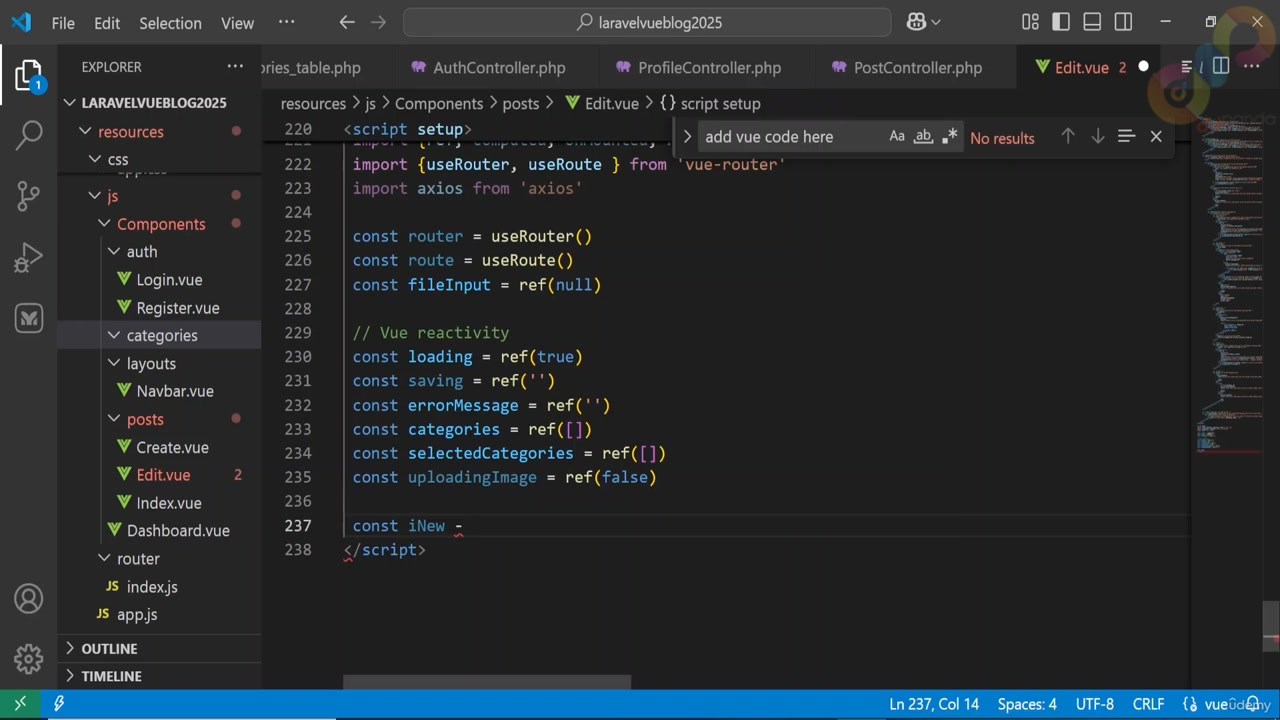Click the Components breadcrumb
This screenshot has width=1280, height=720.
tap(439, 104)
